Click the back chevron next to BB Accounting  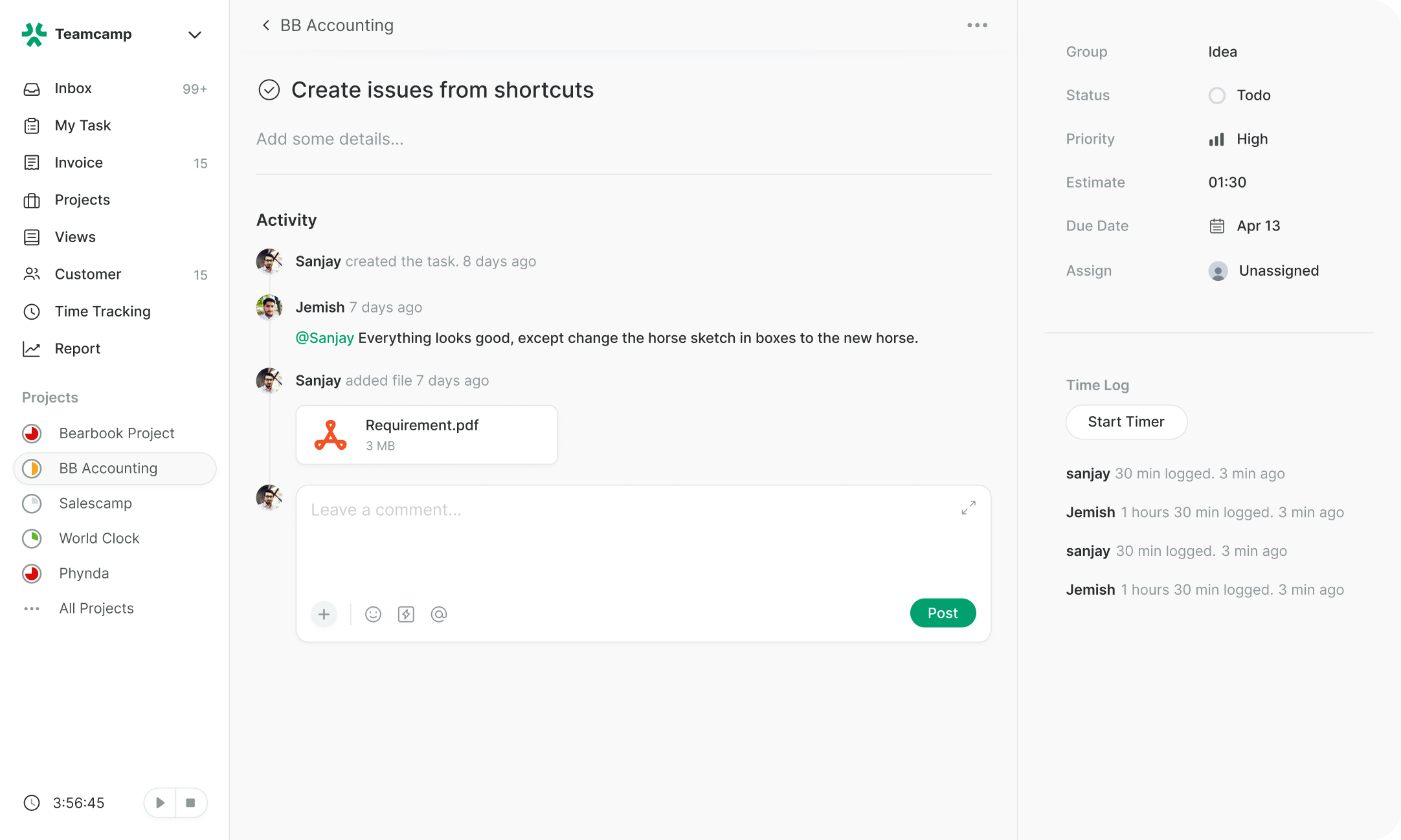pyautogui.click(x=265, y=25)
